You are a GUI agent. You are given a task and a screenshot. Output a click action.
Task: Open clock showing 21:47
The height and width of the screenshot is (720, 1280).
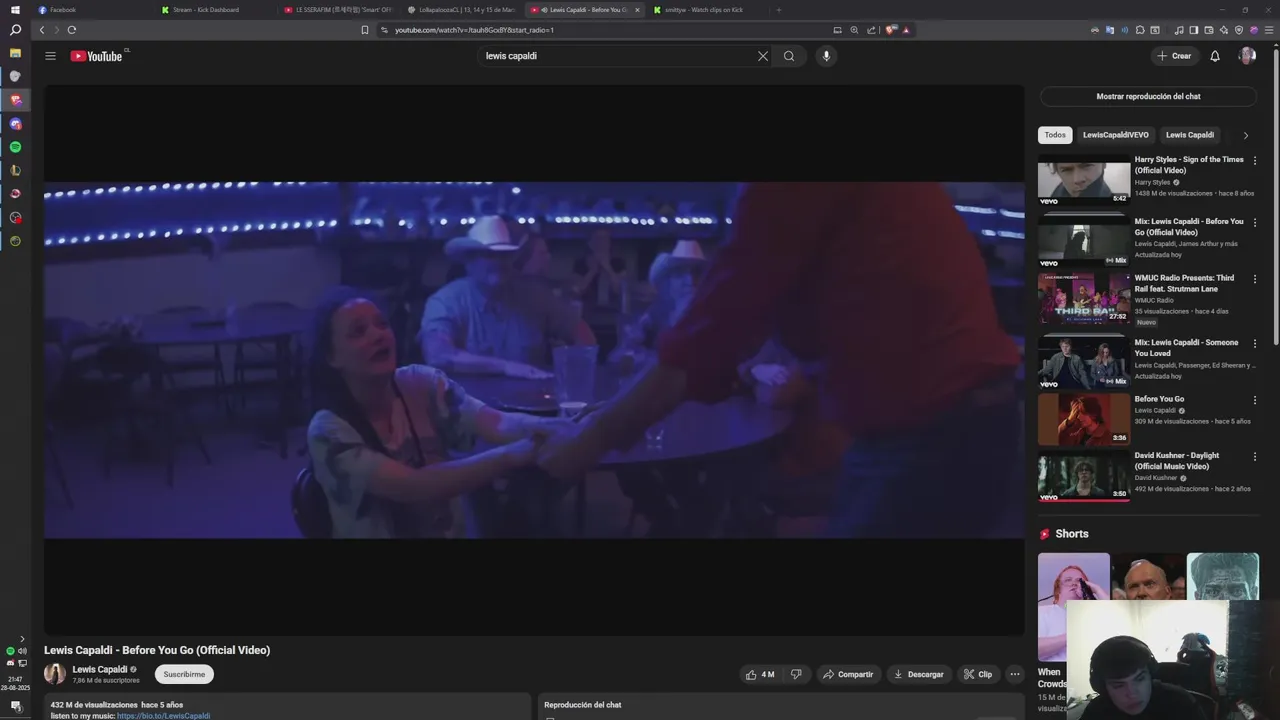(15, 679)
